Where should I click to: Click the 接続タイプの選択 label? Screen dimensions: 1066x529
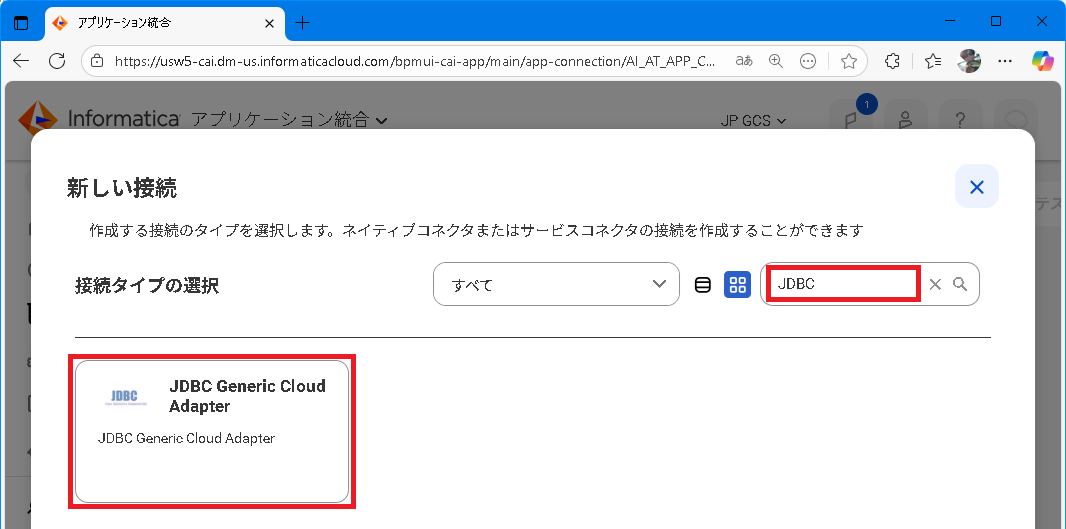[x=147, y=286]
